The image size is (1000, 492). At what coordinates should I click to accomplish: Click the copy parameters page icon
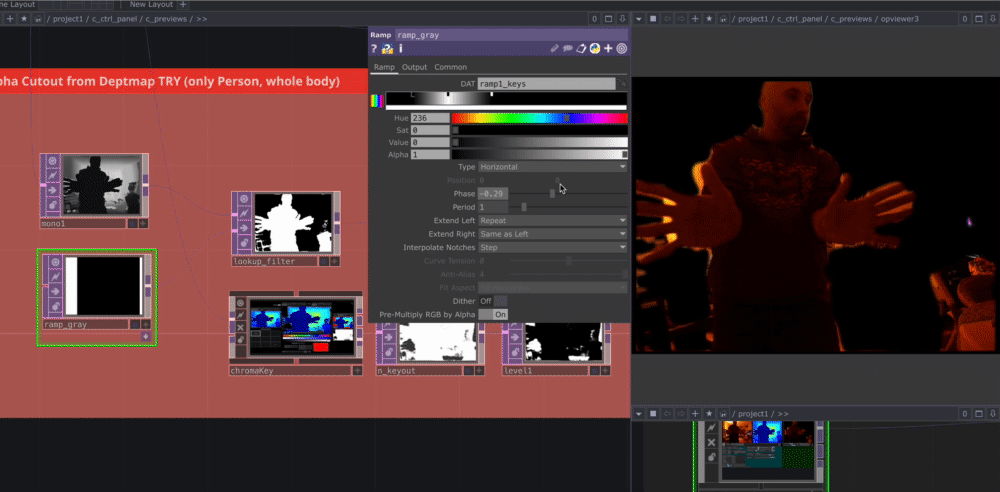tap(581, 48)
